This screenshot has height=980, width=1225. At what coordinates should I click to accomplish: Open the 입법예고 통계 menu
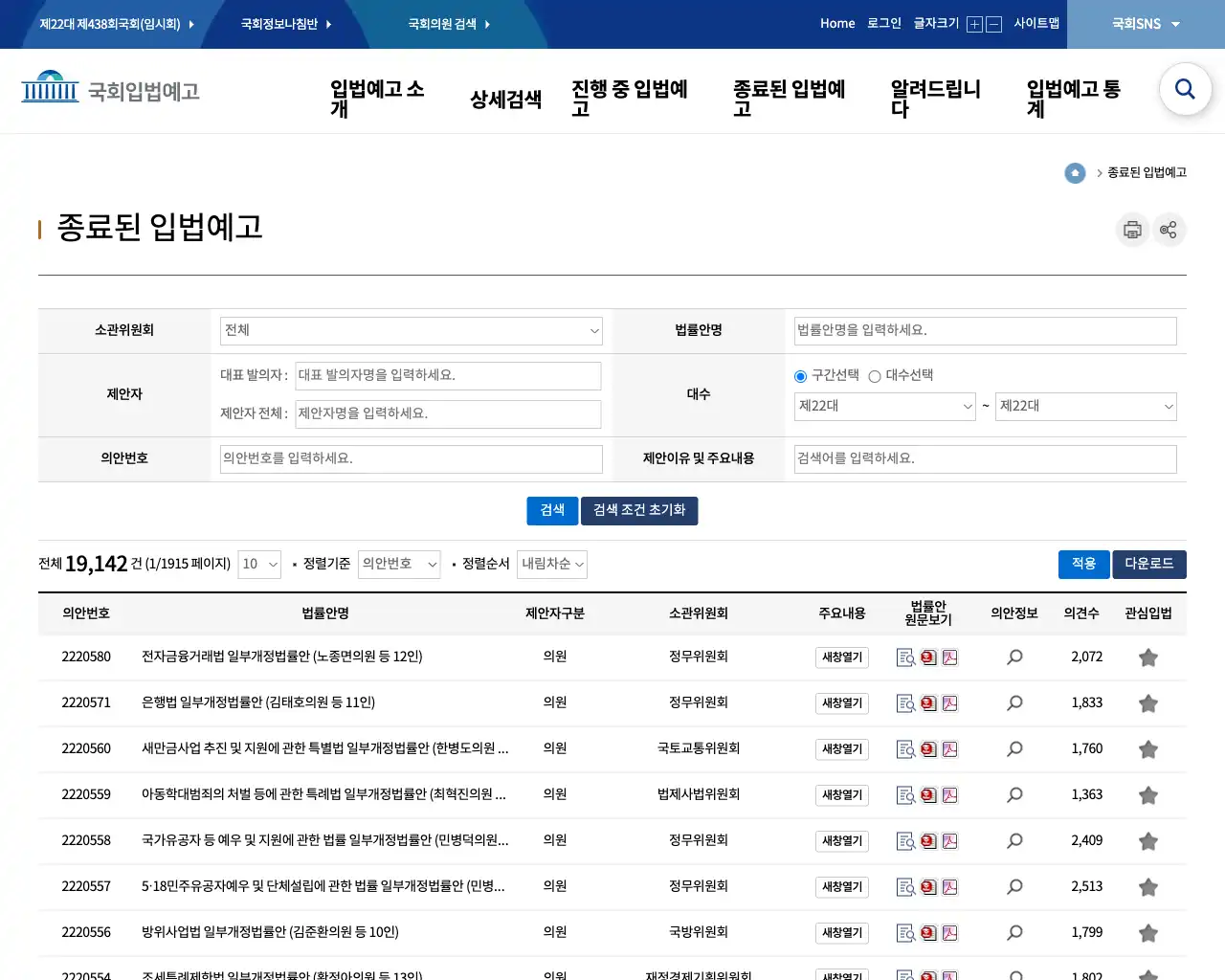(1073, 99)
